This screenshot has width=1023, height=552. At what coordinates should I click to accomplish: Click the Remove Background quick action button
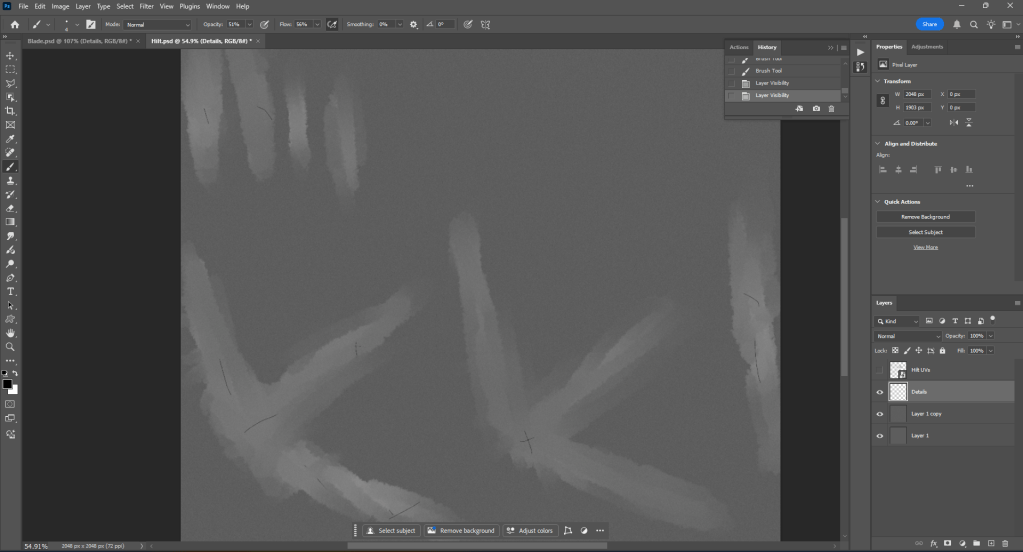point(925,217)
